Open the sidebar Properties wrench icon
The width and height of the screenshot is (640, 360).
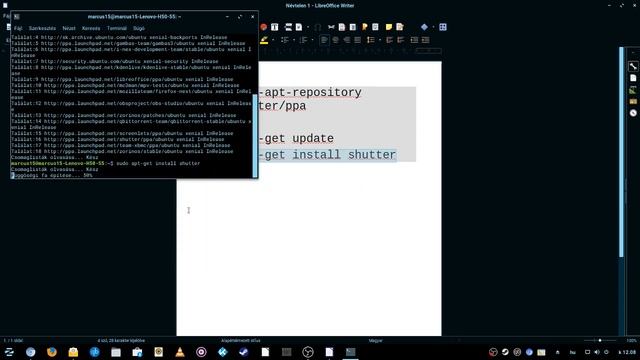[x=633, y=66]
